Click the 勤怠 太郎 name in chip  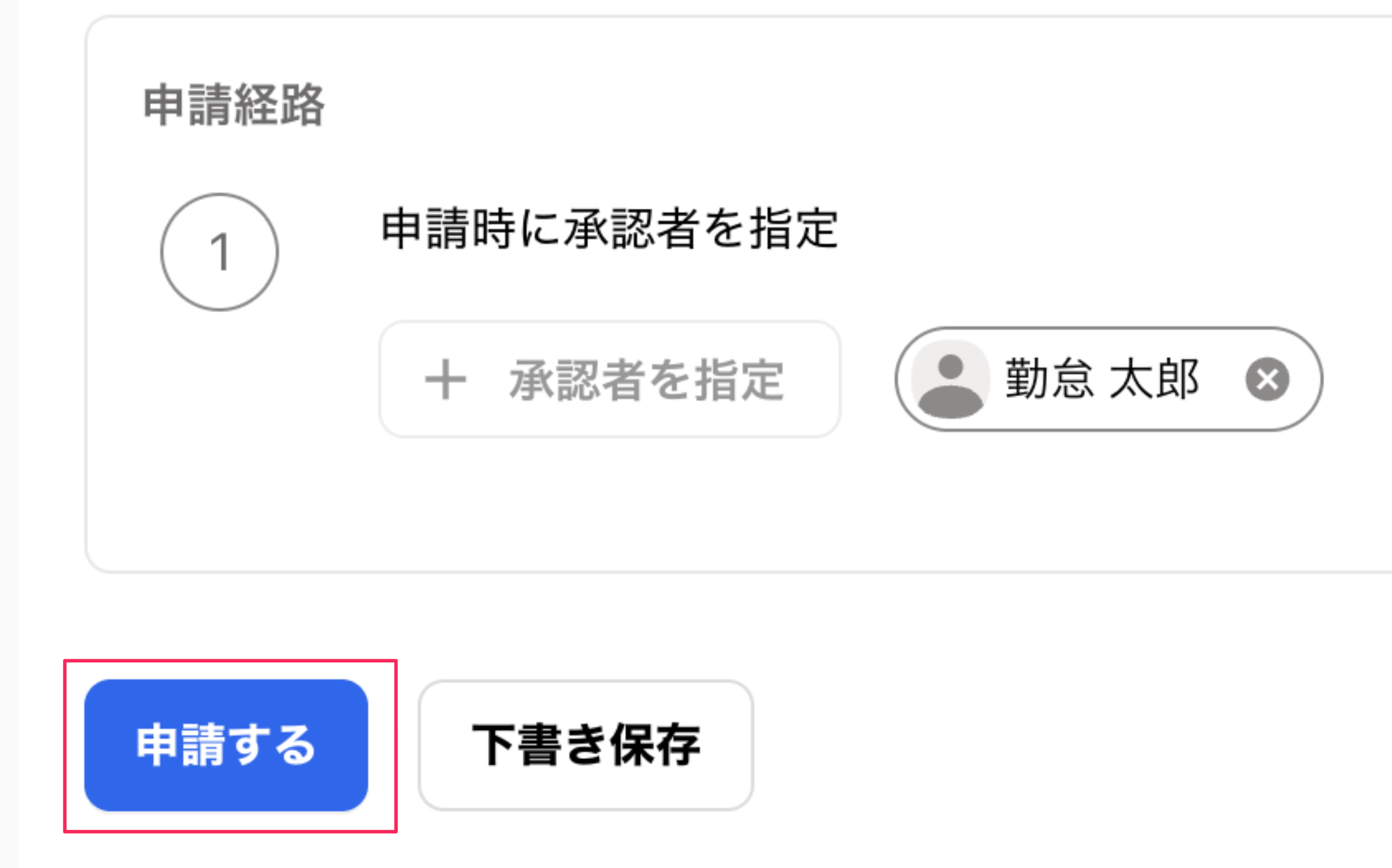pyautogui.click(x=1102, y=379)
